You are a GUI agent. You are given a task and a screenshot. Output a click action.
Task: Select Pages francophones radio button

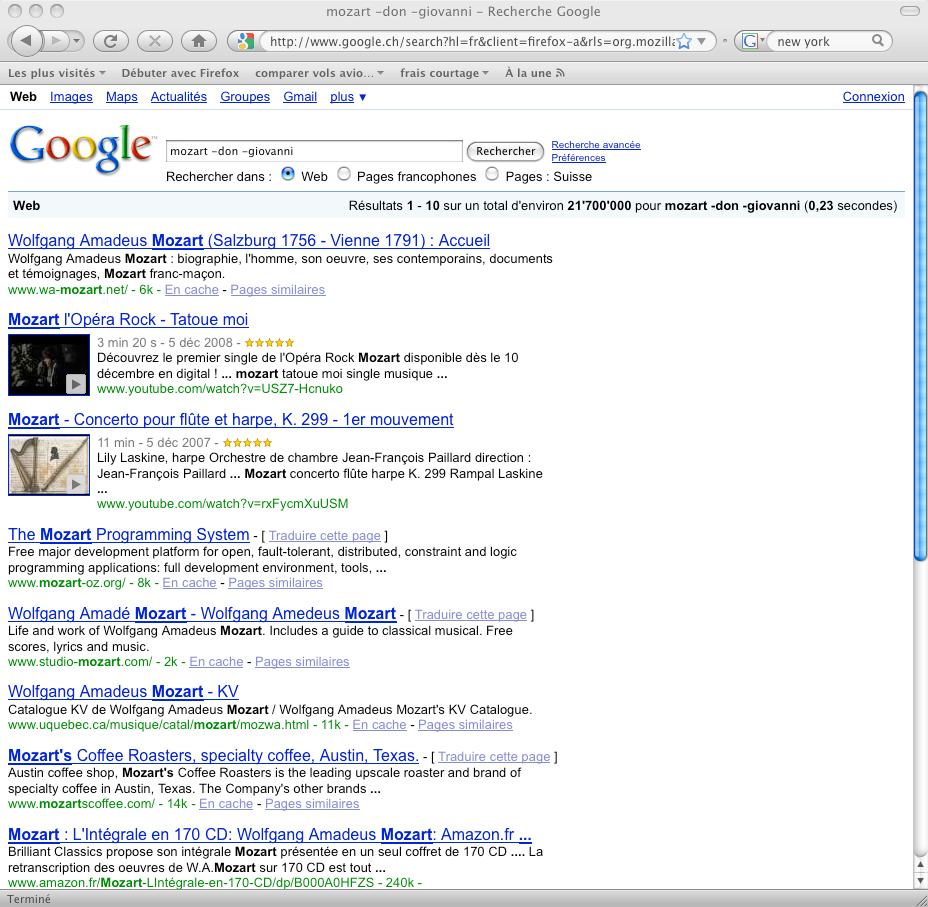[x=344, y=175]
